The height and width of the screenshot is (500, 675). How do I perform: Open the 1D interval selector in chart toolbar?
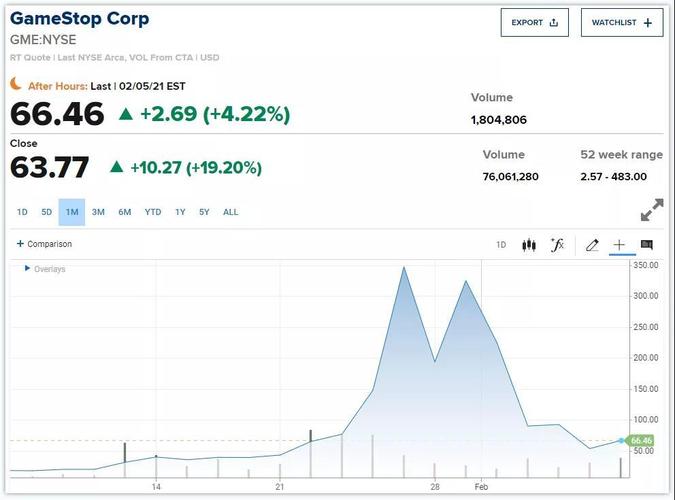pyautogui.click(x=501, y=245)
